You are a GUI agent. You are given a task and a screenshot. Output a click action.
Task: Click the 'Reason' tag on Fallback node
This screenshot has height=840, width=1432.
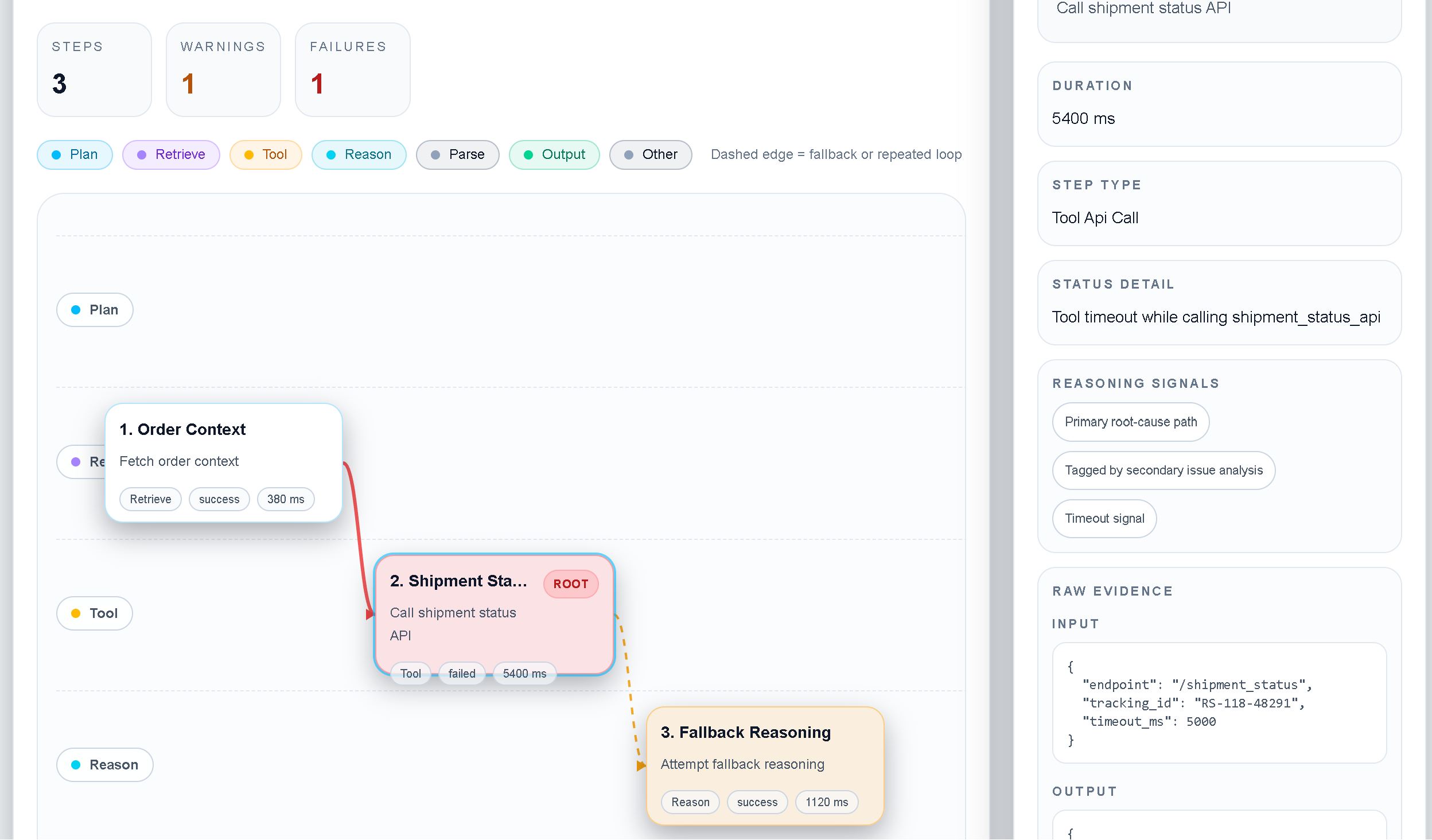[x=691, y=802]
